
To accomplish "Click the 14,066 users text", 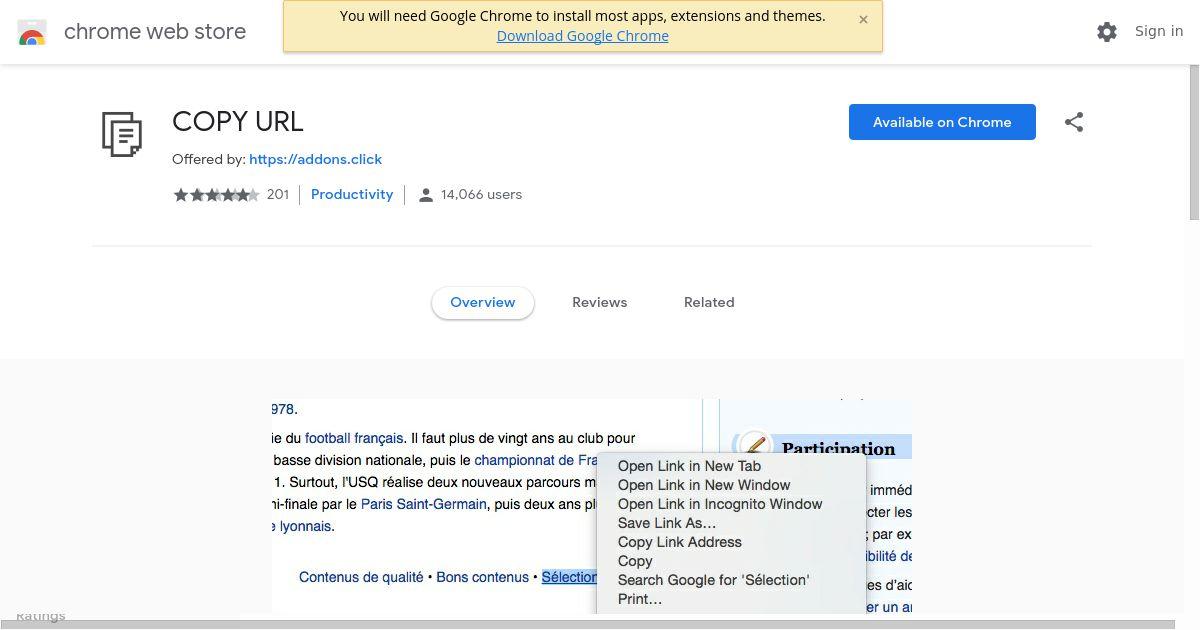I will pyautogui.click(x=481, y=194).
